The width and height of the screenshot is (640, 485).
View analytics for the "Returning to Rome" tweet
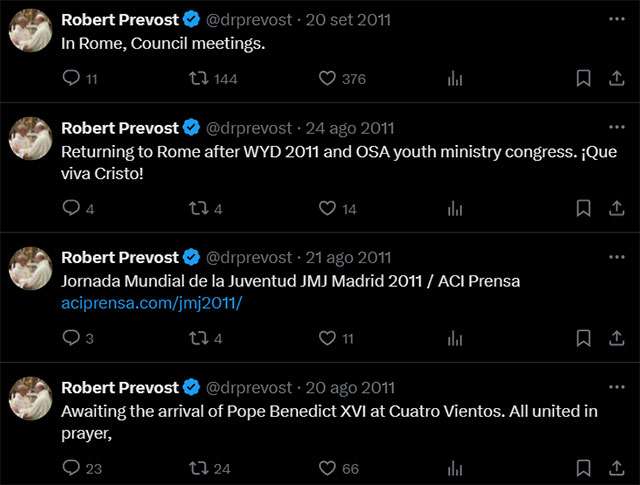455,208
